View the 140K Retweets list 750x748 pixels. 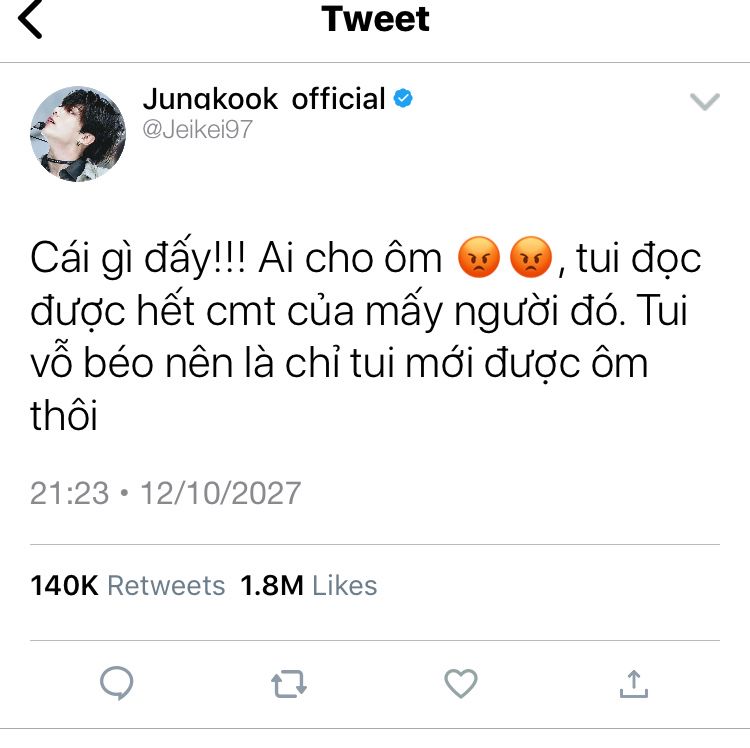[127, 585]
